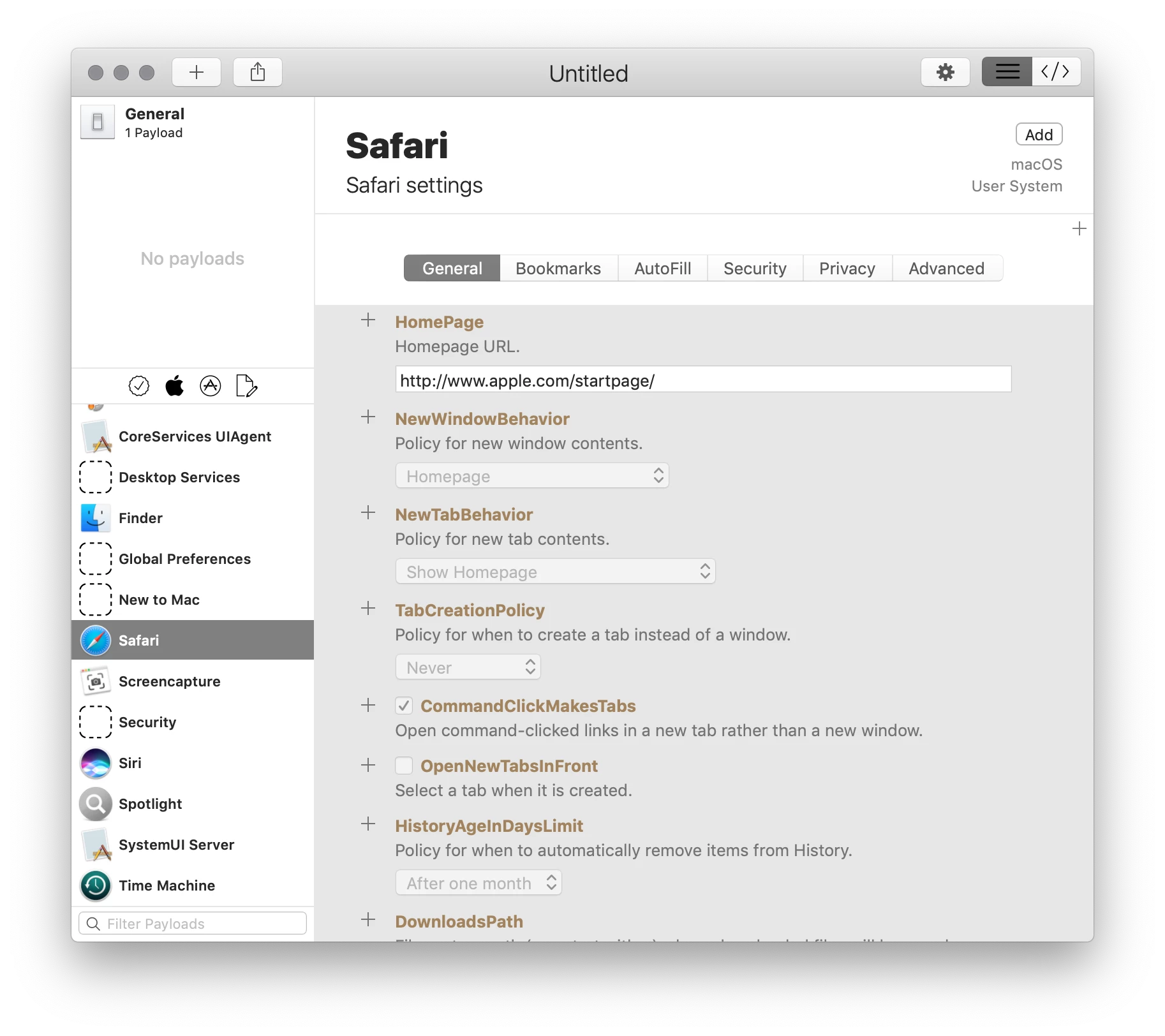Select the Safari payload in sidebar
Viewport: 1165px width, 1036px height.
[193, 640]
